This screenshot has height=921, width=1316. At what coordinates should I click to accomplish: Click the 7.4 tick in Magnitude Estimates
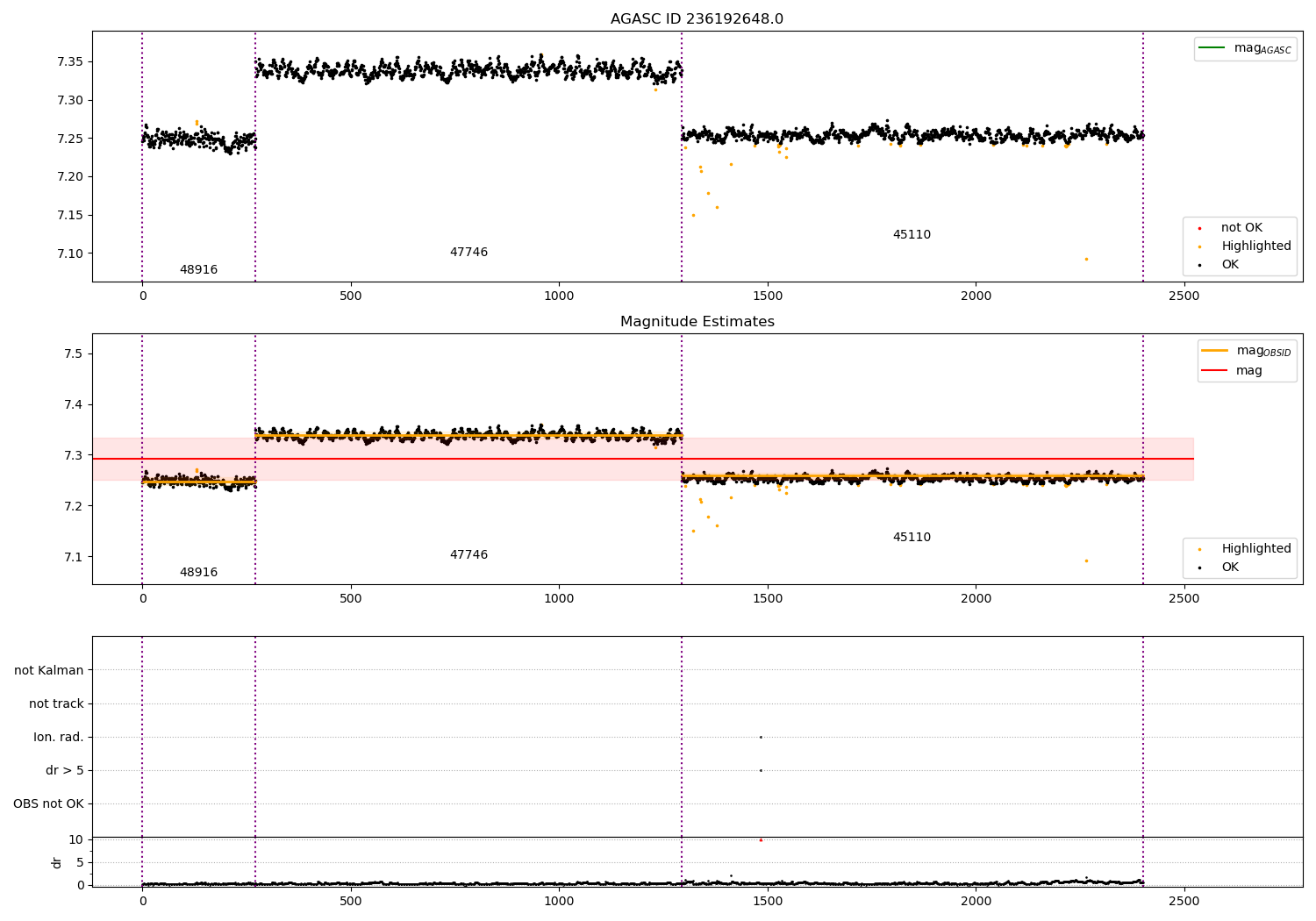pos(74,404)
